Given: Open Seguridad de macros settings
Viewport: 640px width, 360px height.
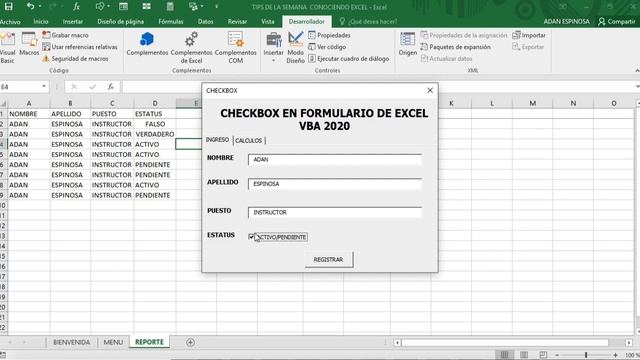Looking at the screenshot, I should click(x=76, y=59).
